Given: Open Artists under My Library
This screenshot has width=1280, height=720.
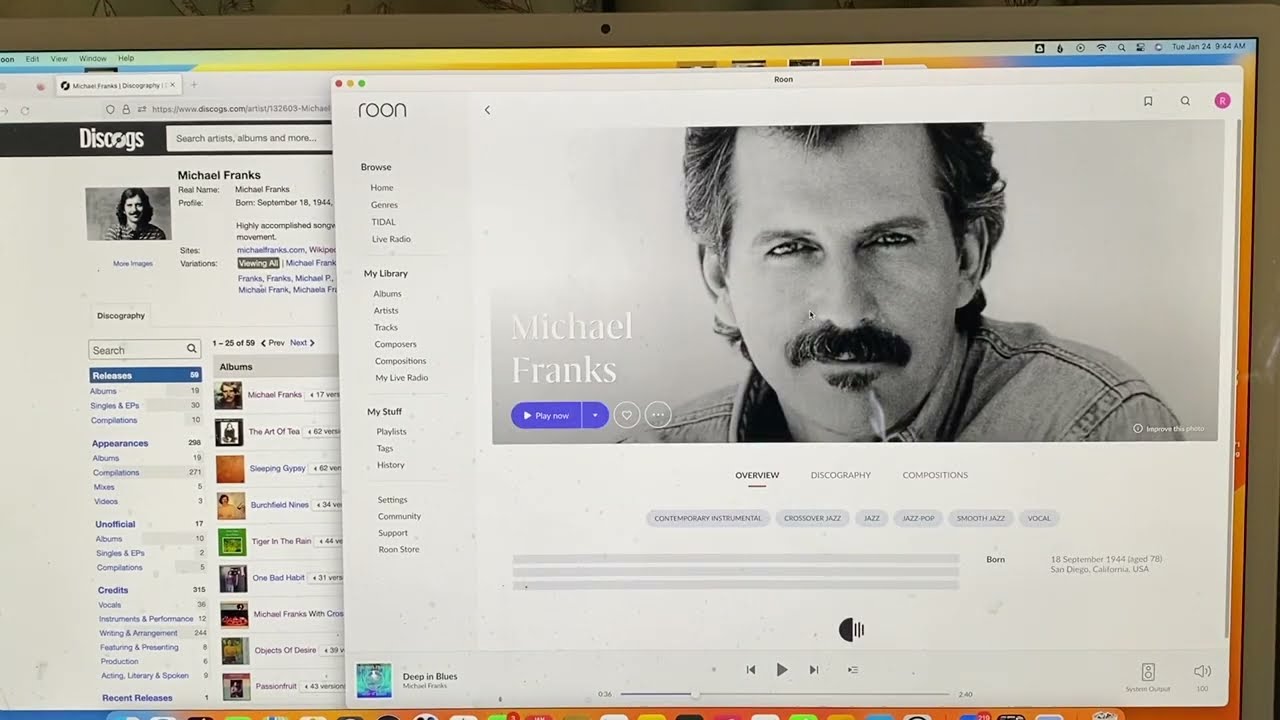Looking at the screenshot, I should [386, 311].
